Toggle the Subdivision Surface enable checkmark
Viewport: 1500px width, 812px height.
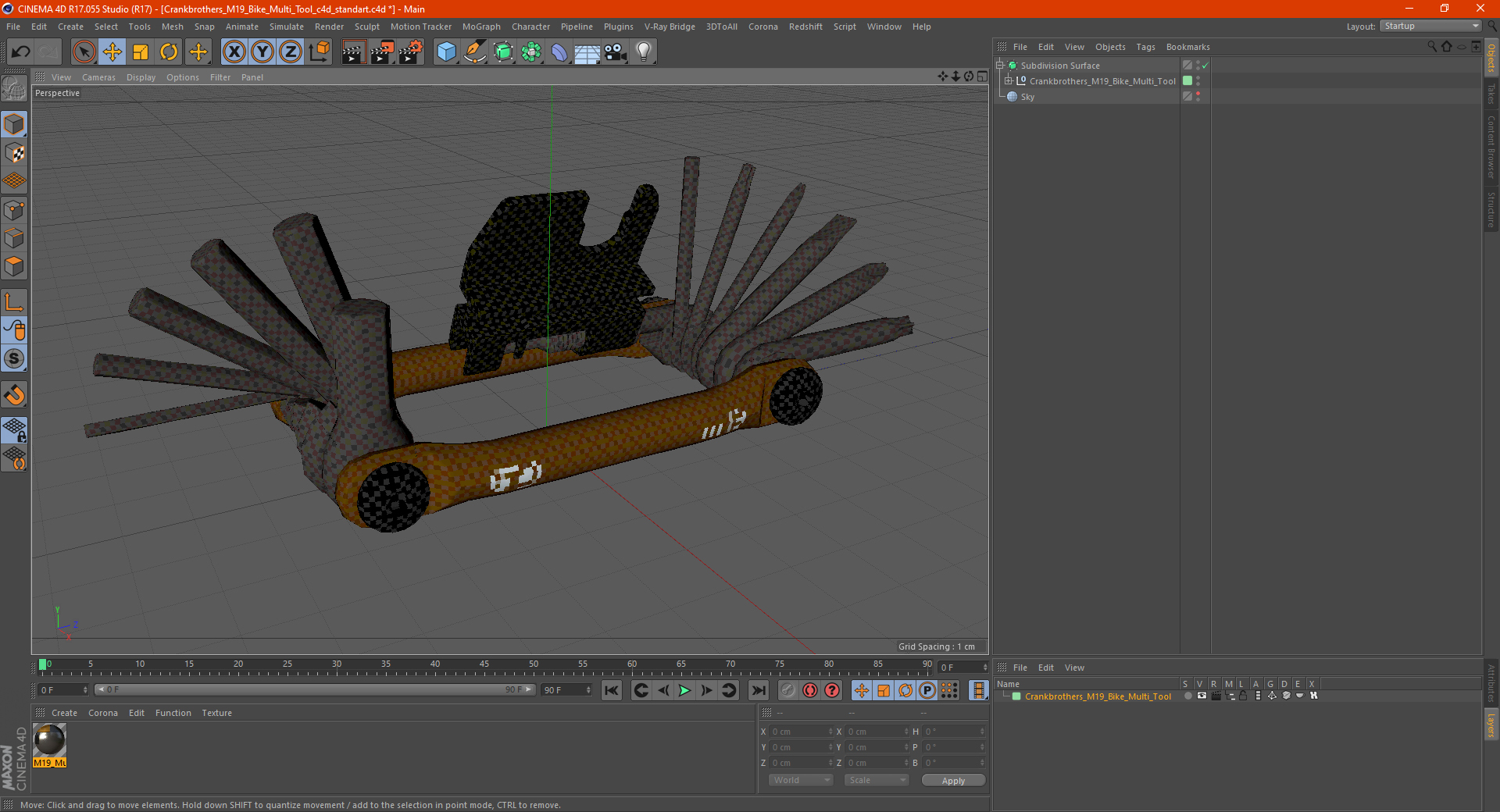tap(1205, 66)
